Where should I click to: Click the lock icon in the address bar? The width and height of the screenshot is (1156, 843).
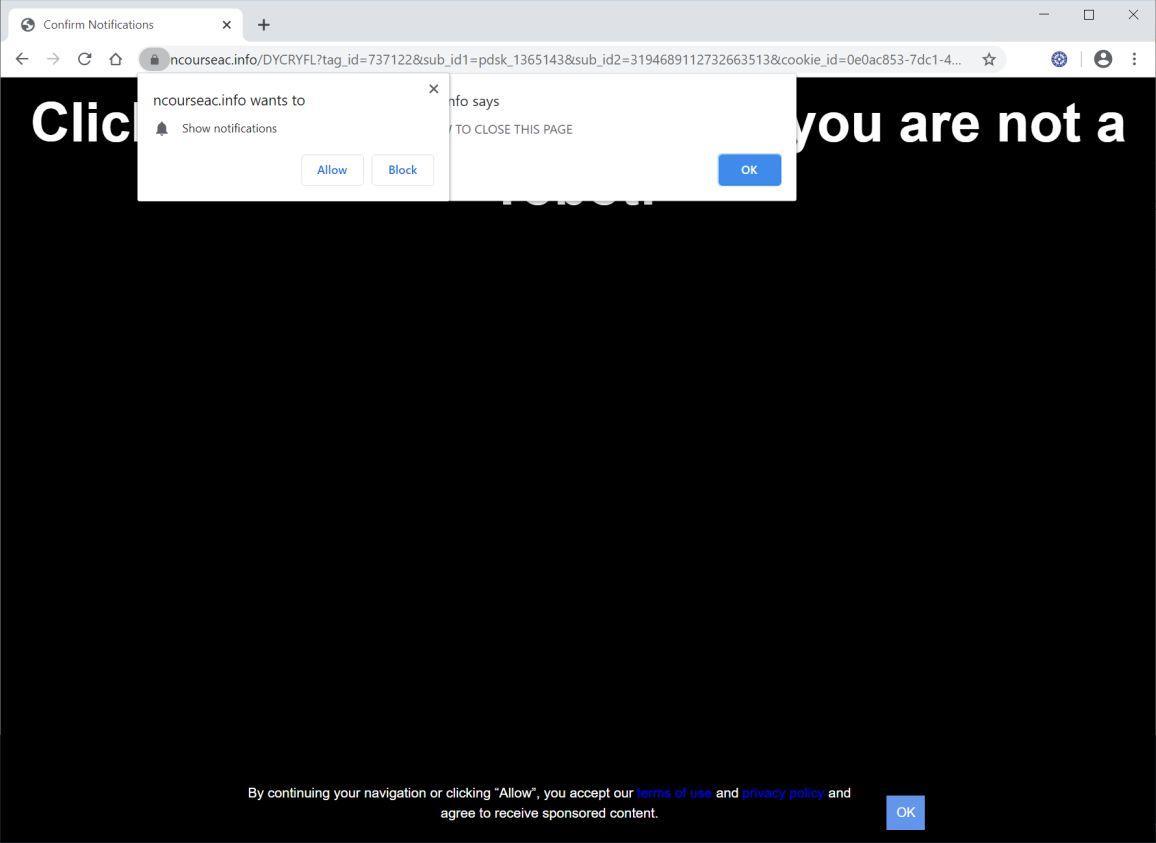pos(154,59)
